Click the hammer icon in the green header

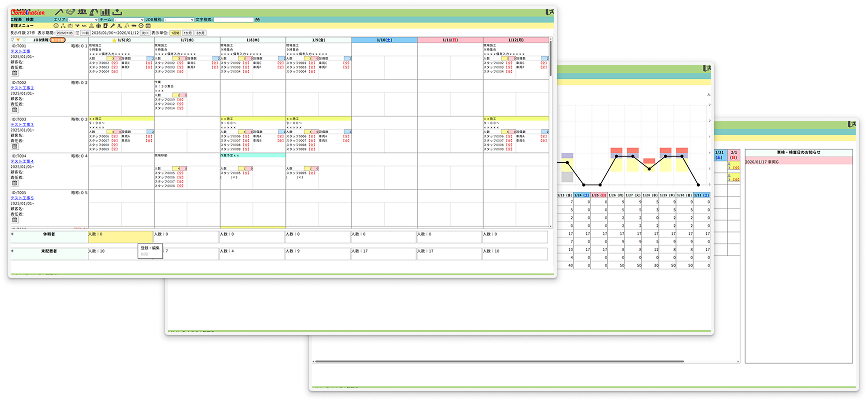(x=59, y=11)
